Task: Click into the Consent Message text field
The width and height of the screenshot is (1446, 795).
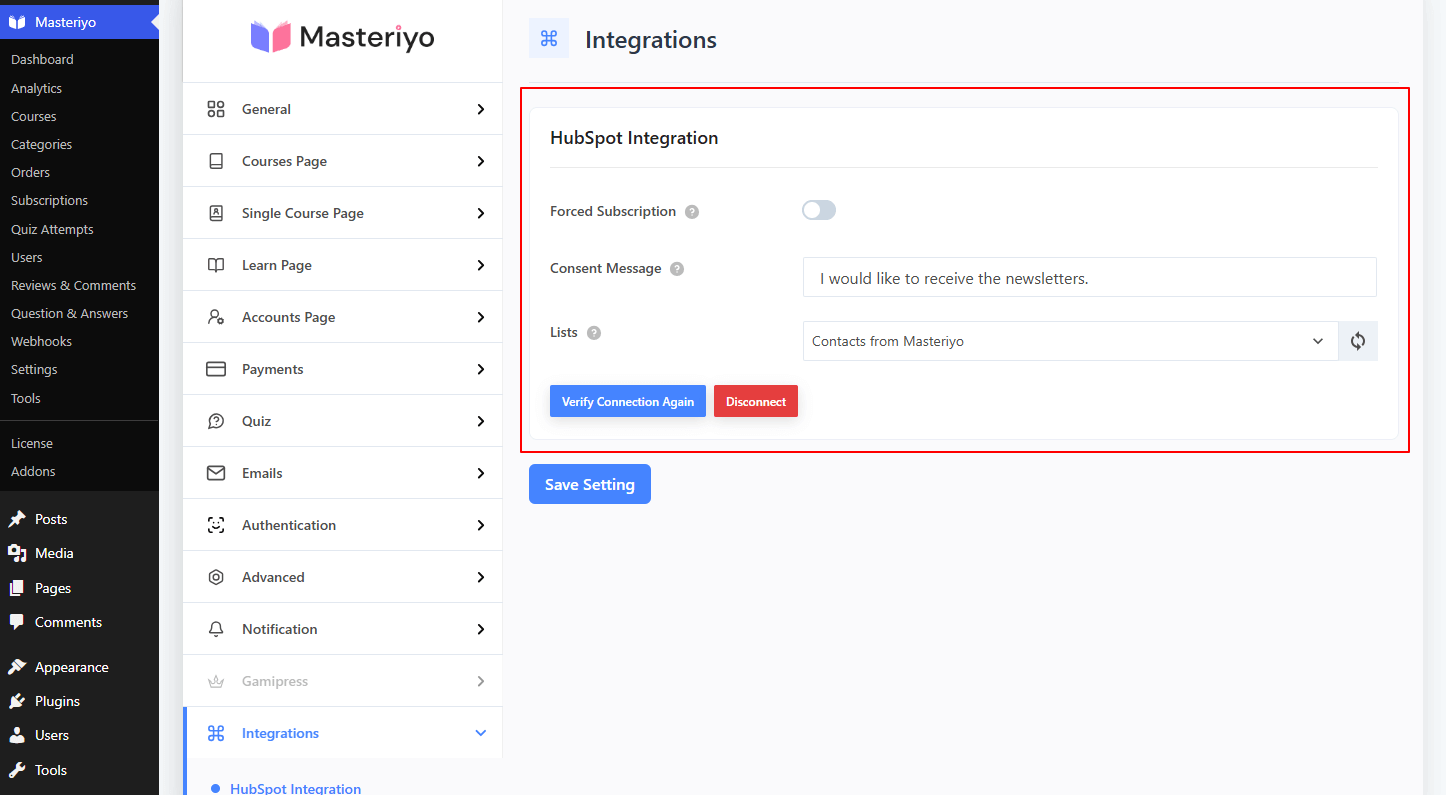Action: (1090, 277)
